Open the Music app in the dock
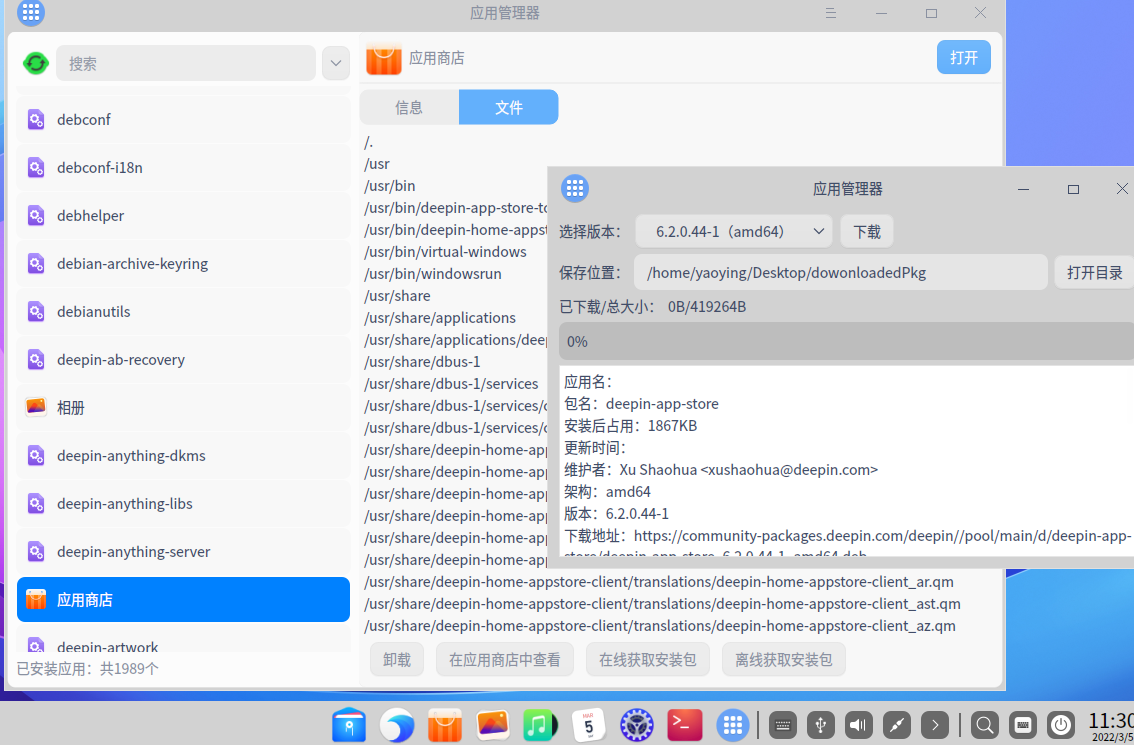Viewport: 1134px width, 745px height. (540, 725)
